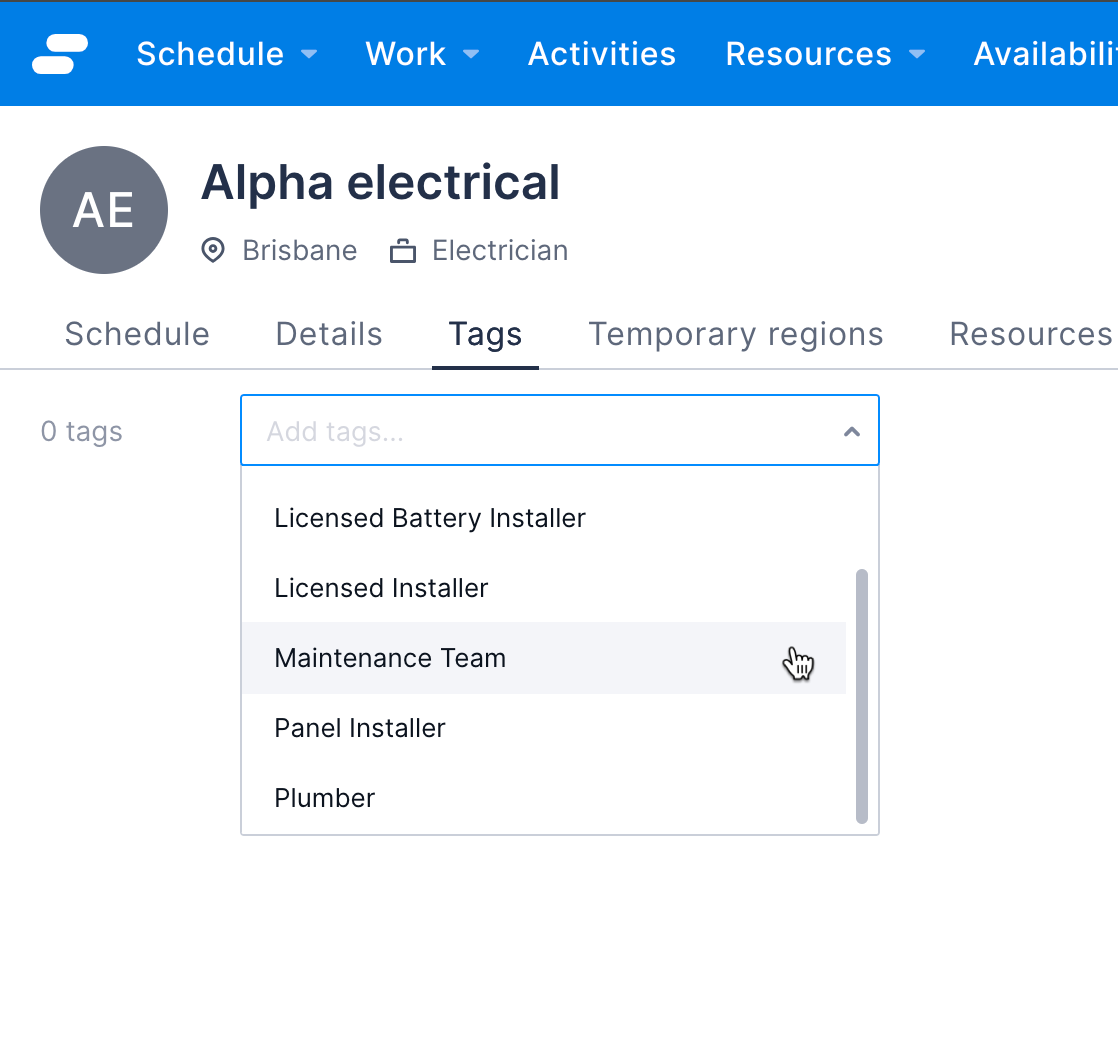Switch to the Details tab
The width and height of the screenshot is (1118, 1046).
click(329, 334)
